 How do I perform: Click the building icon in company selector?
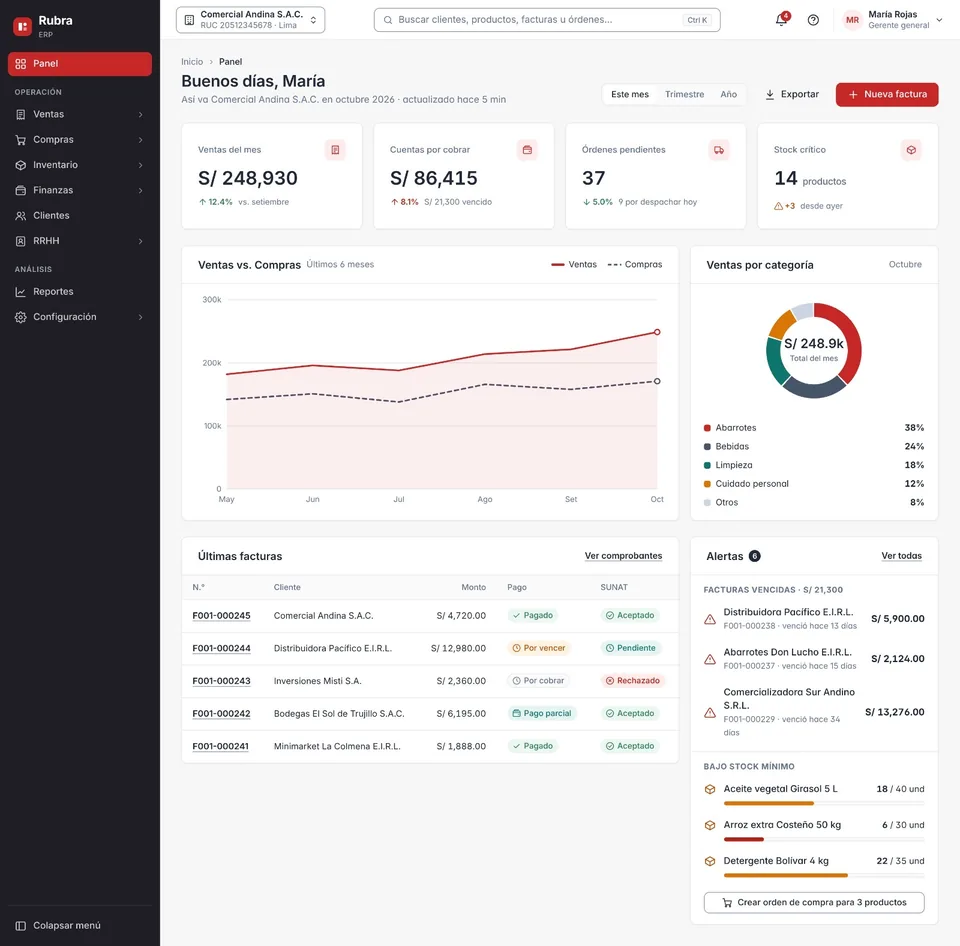[x=189, y=20]
